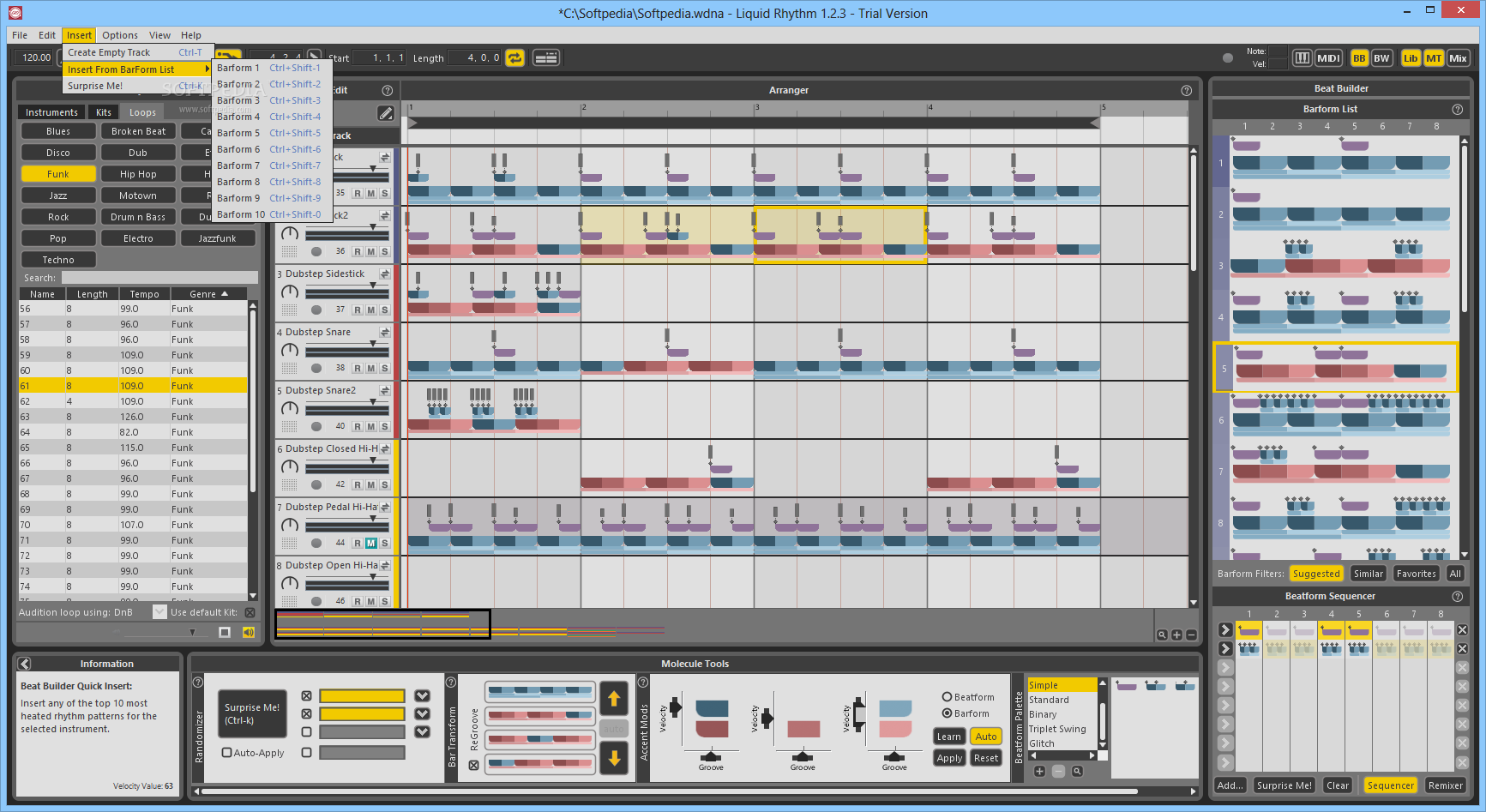Add a Beatform Palette entry

(1039, 771)
